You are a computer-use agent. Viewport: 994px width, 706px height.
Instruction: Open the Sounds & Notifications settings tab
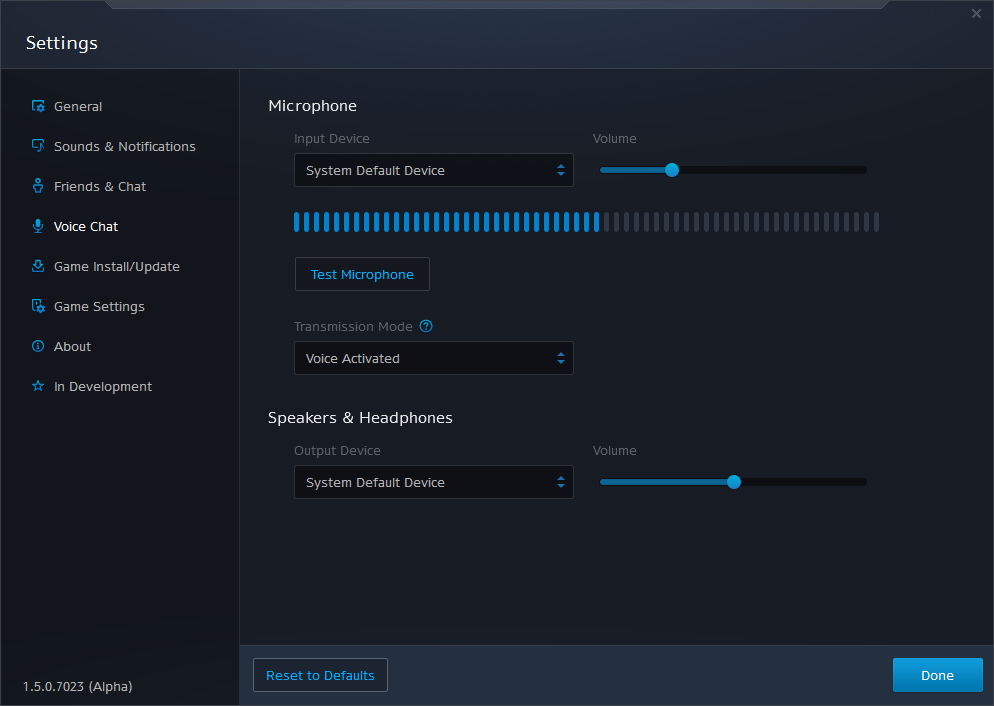tap(124, 146)
